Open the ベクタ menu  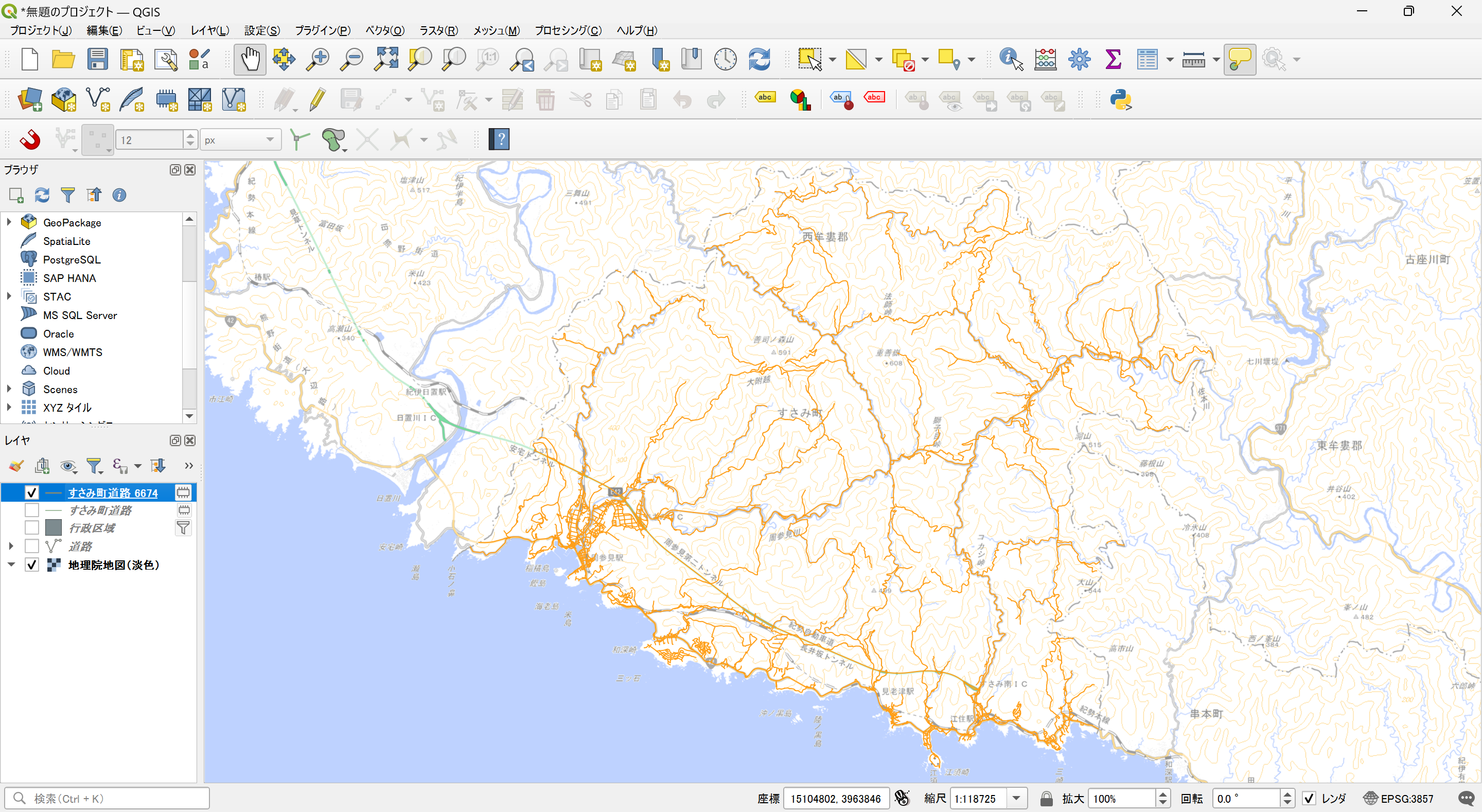click(x=384, y=30)
